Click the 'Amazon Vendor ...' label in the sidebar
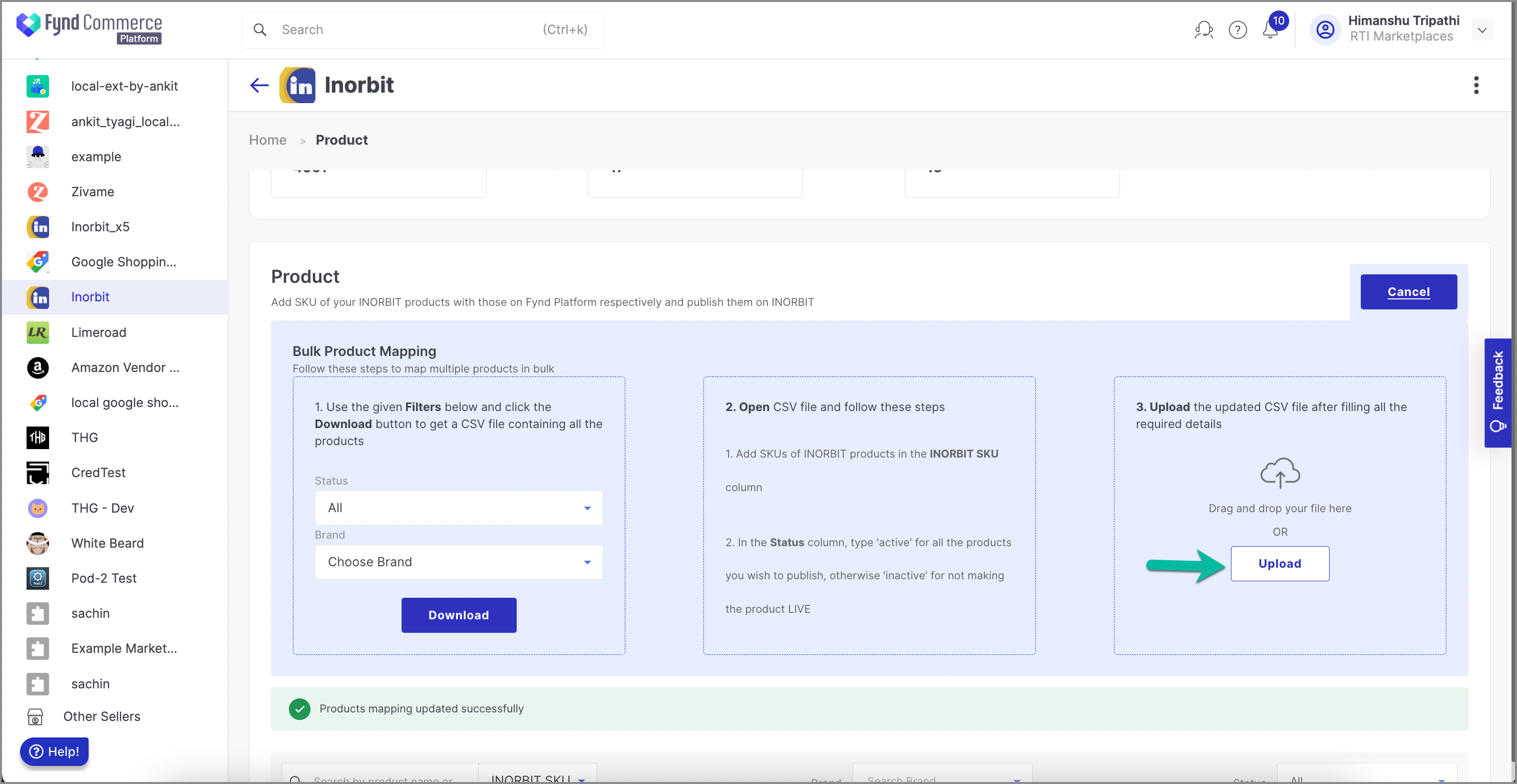 click(x=126, y=367)
